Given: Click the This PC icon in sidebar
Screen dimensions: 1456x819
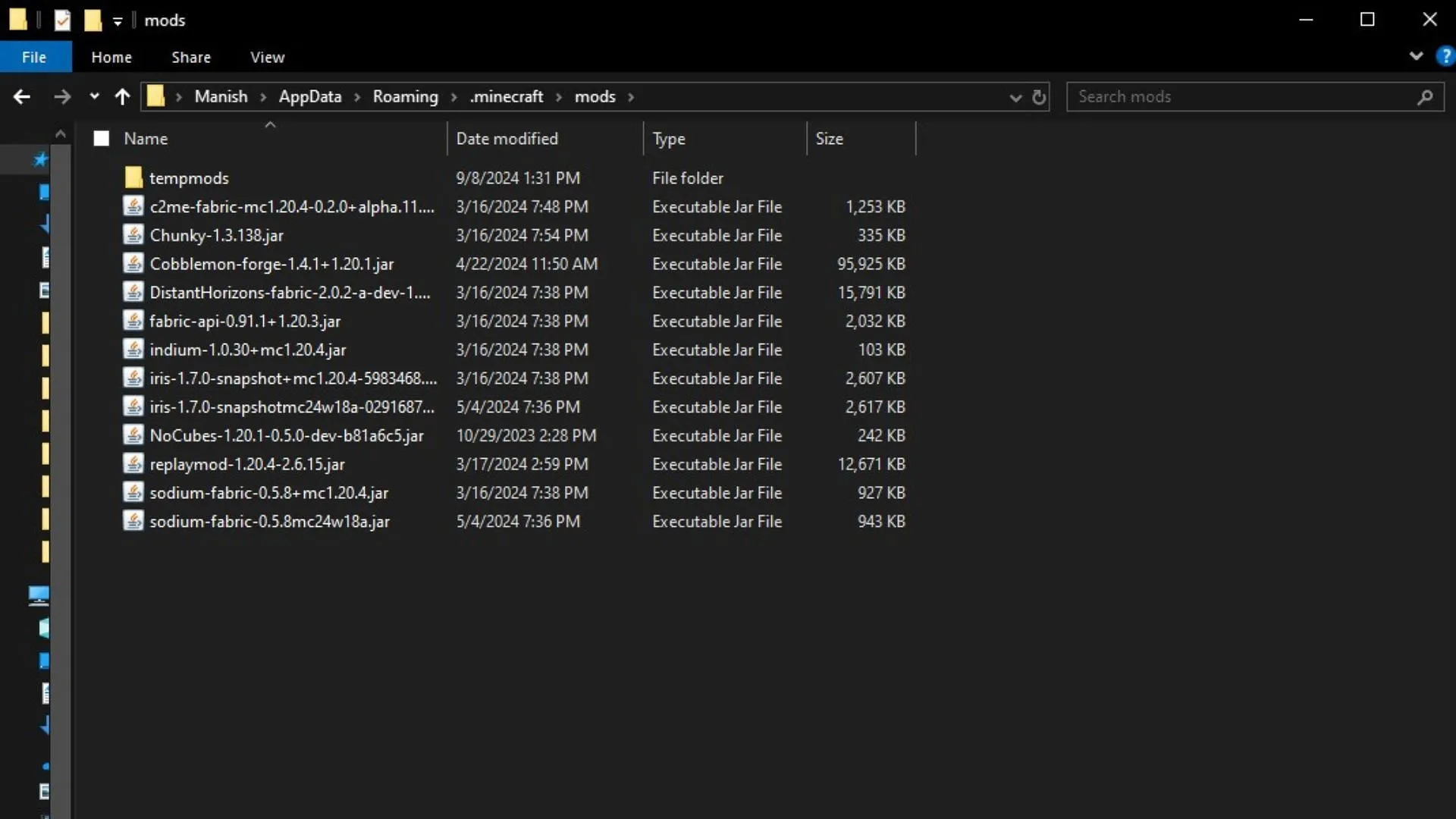Looking at the screenshot, I should [39, 595].
